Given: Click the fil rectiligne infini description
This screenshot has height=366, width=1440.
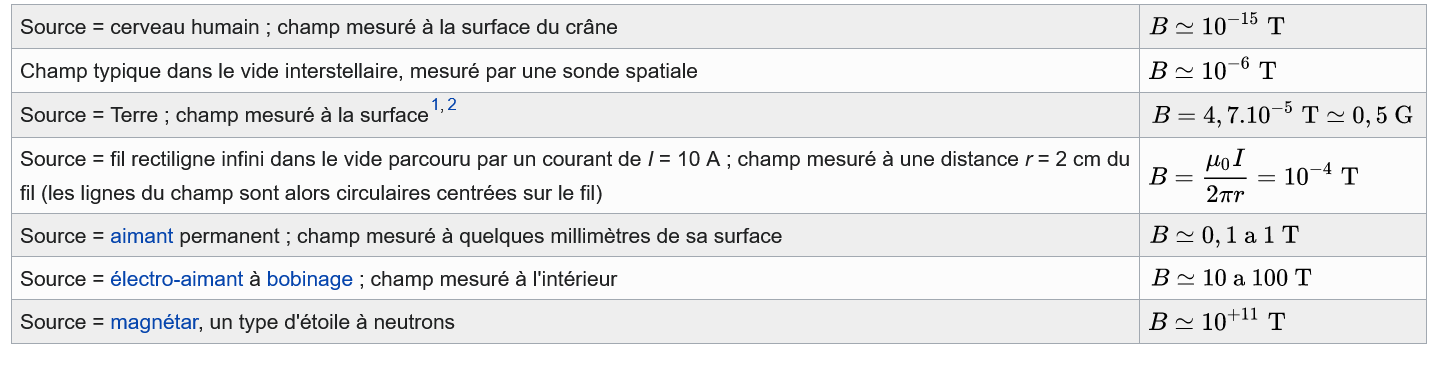Looking at the screenshot, I should click(x=575, y=175).
